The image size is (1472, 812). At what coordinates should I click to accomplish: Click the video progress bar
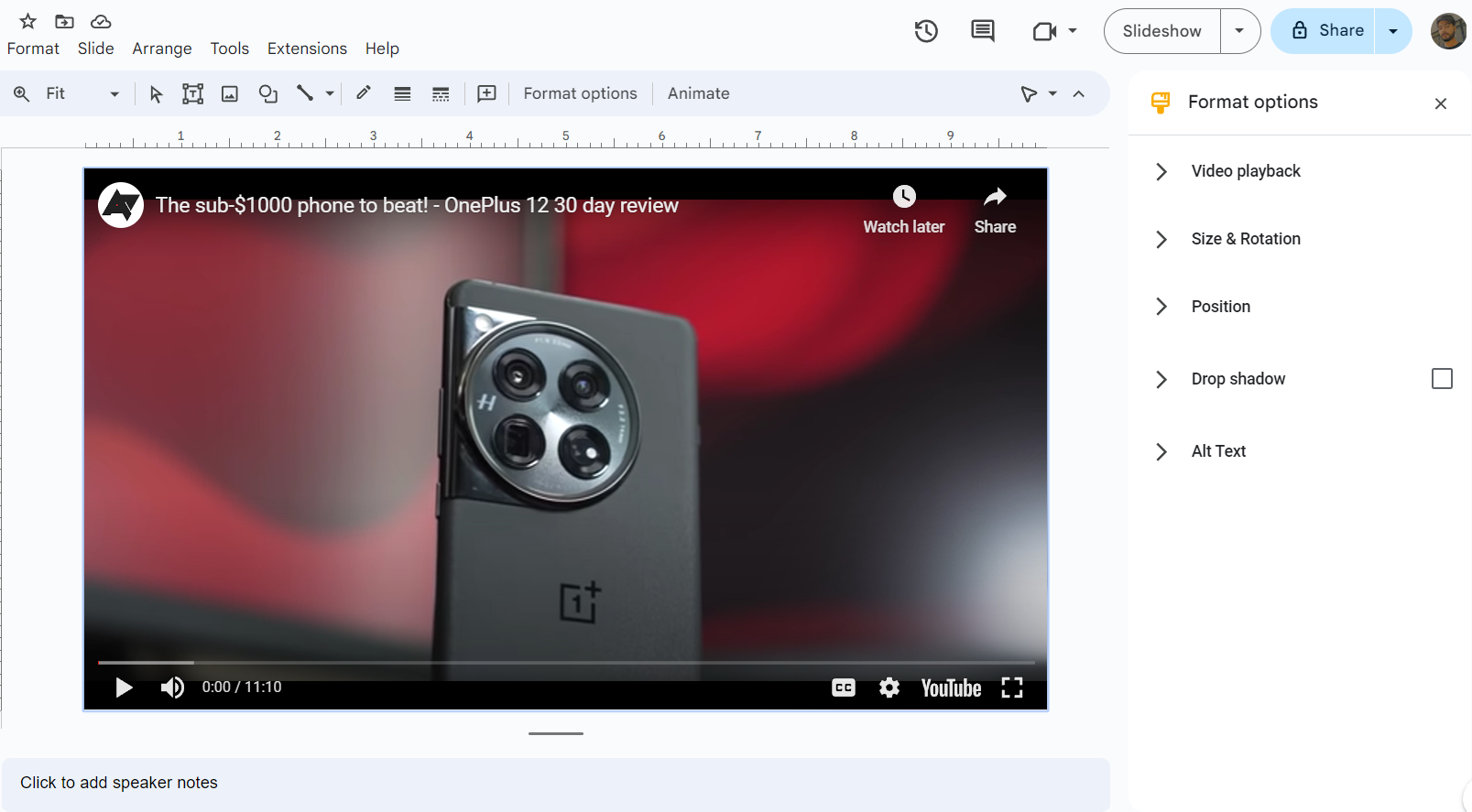[x=566, y=662]
